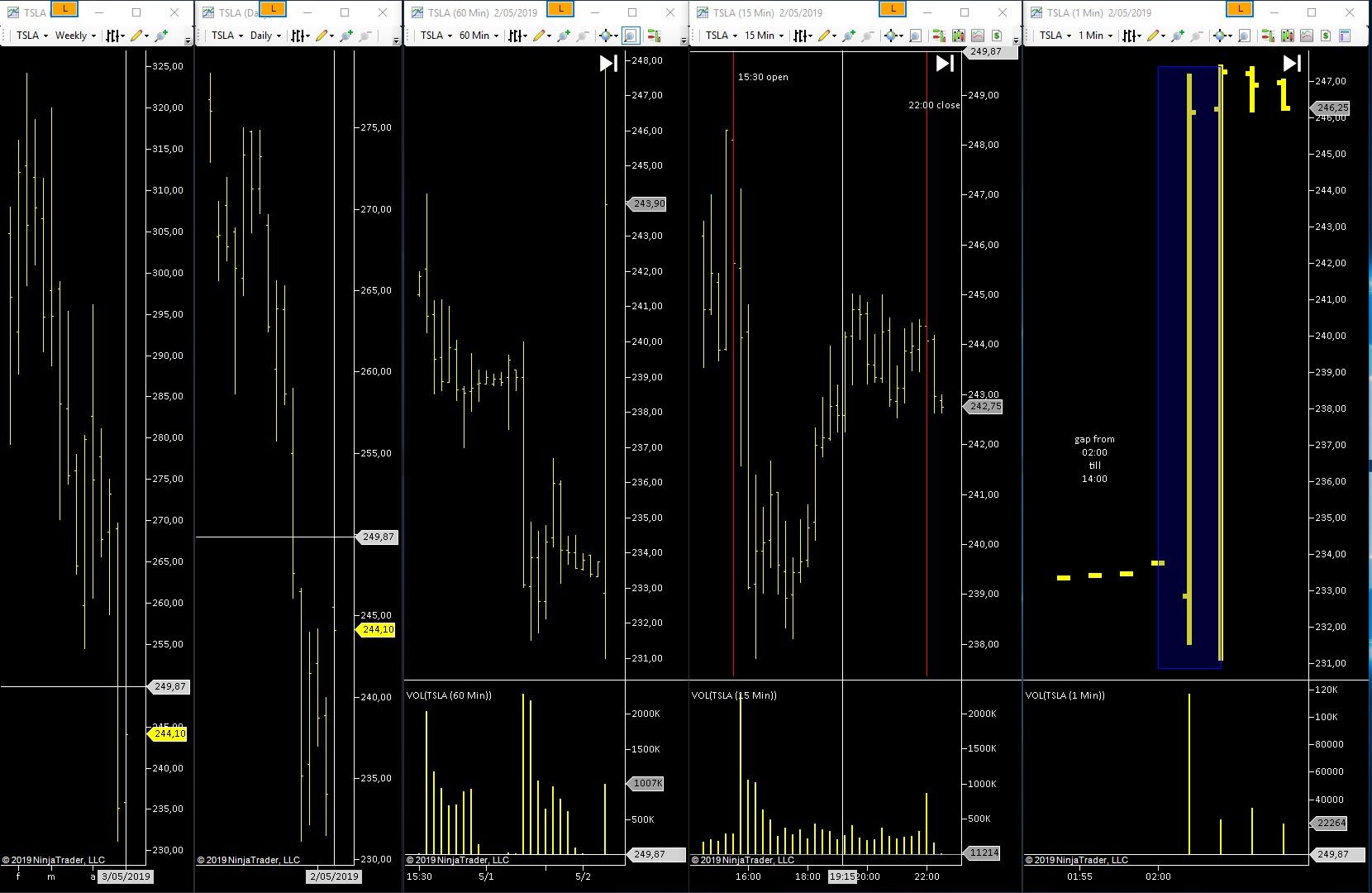
Task: Click the 244,10 price marker on Daily axis
Action: [x=376, y=630]
